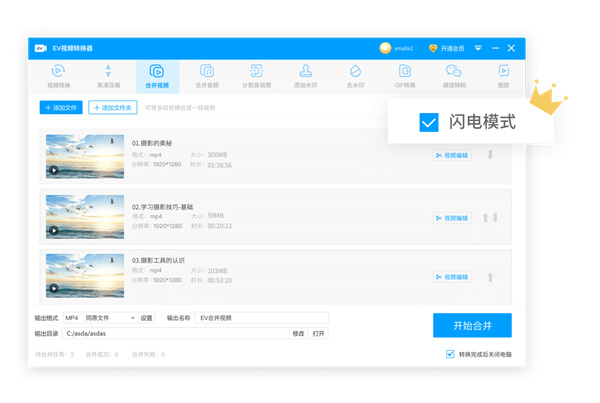Click the 开通会员 membership diamond icon
This screenshot has height=403, width=600.
(433, 48)
